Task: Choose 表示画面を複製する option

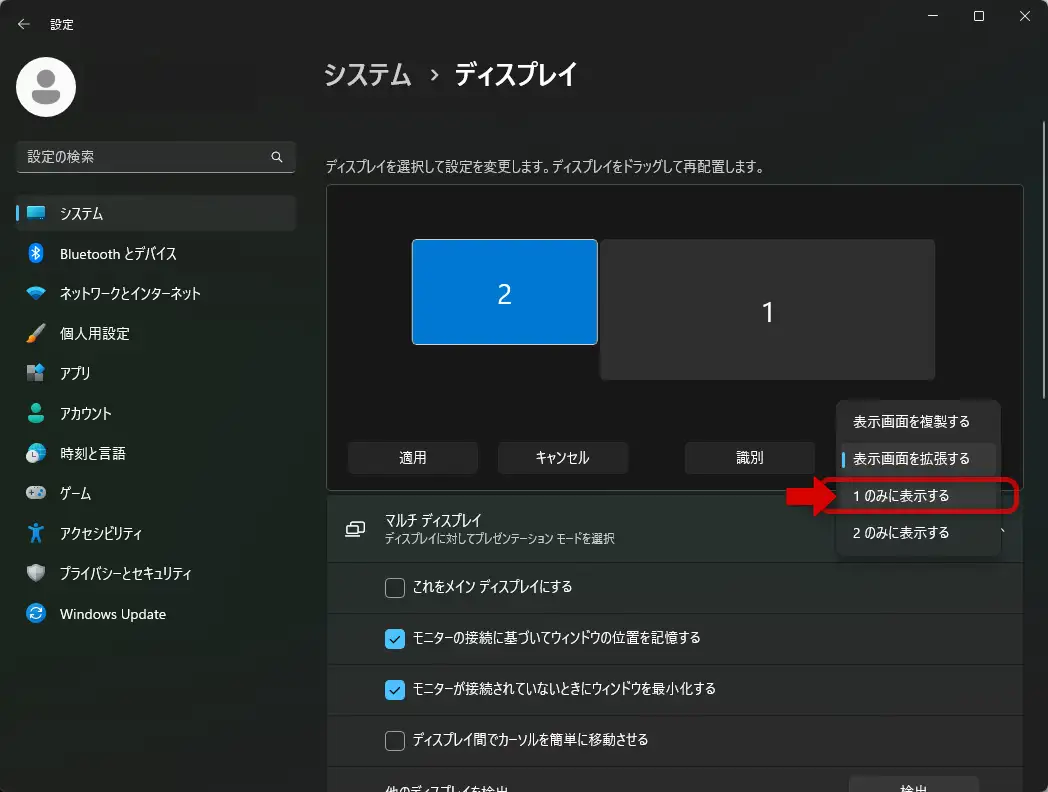Action: [x=911, y=422]
